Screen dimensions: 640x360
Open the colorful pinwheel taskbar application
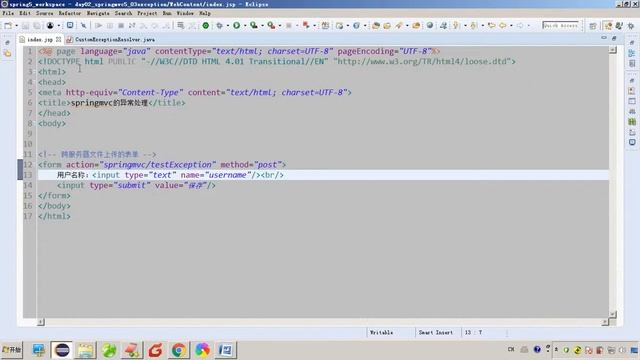tap(202, 350)
